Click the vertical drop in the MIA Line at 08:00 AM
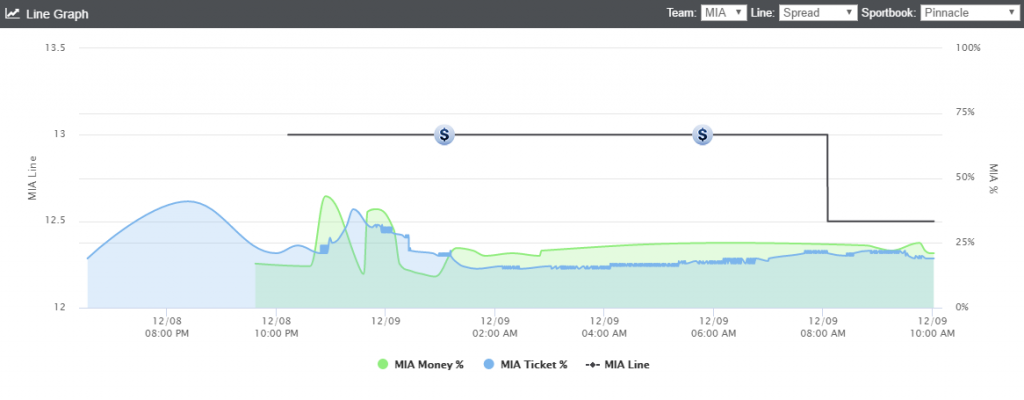 (827, 180)
